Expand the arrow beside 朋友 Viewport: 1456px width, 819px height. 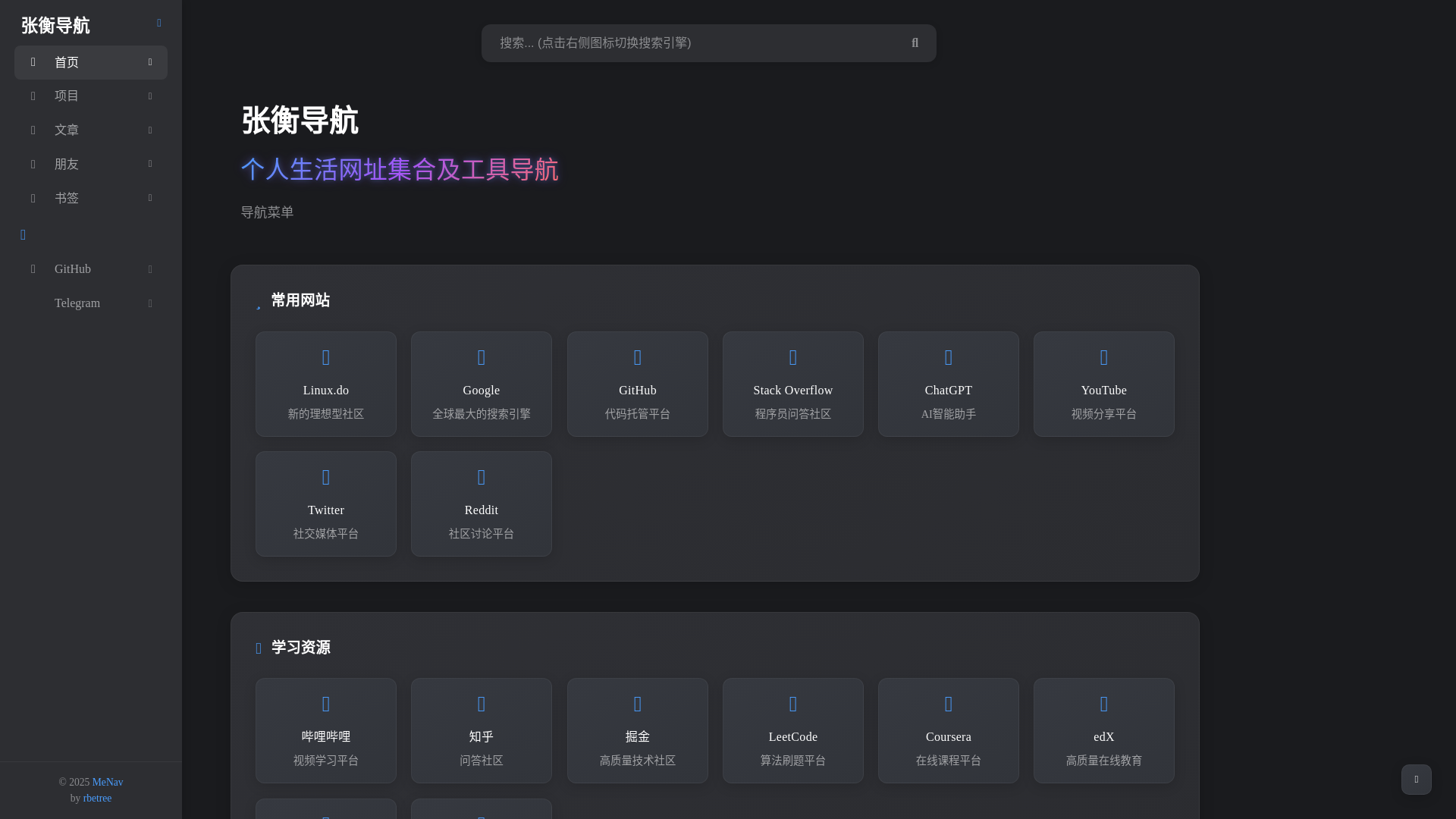tap(150, 164)
